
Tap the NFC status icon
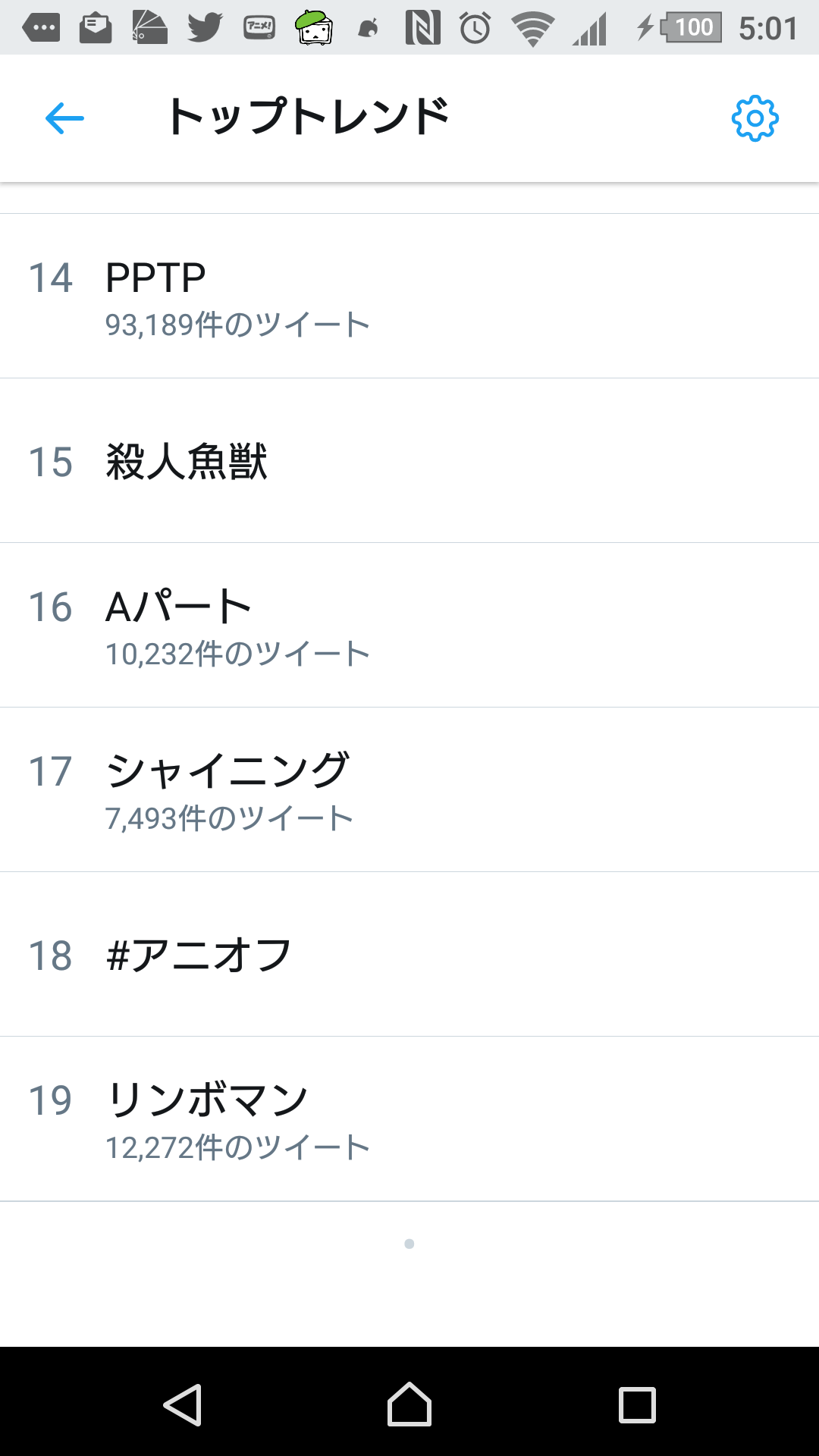422,28
